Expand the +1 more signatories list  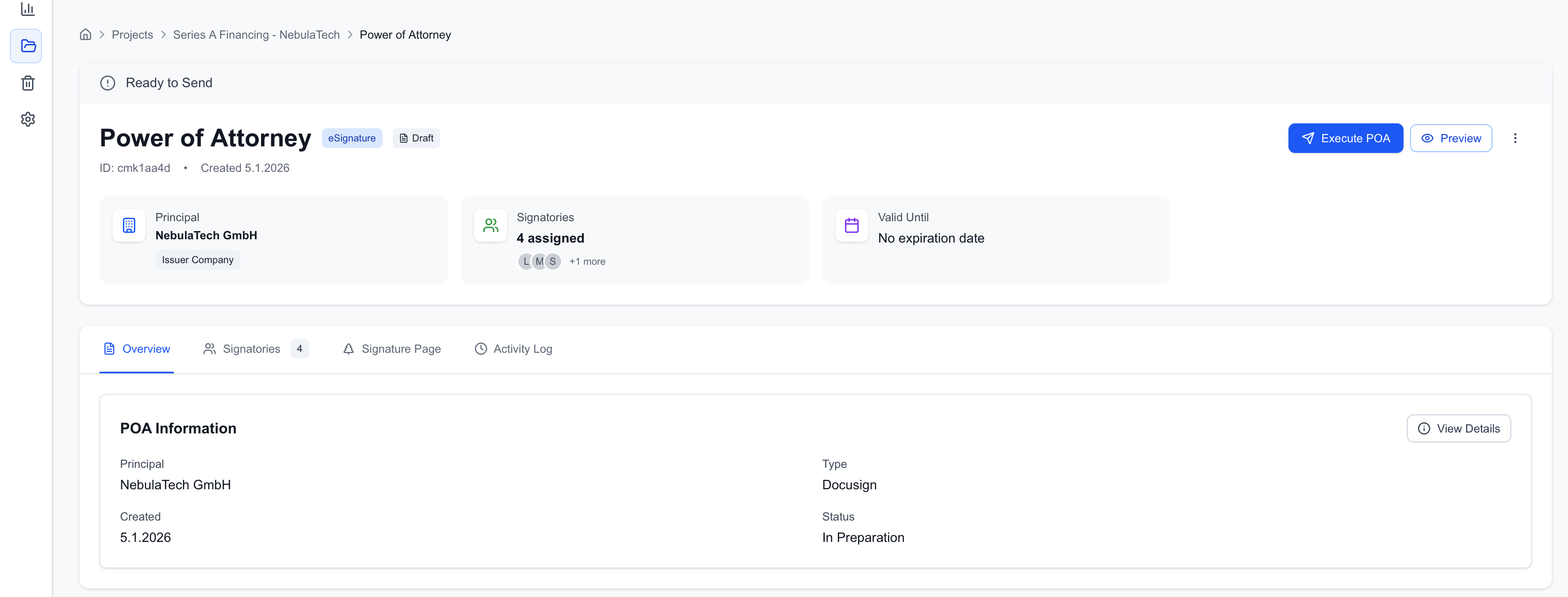587,261
